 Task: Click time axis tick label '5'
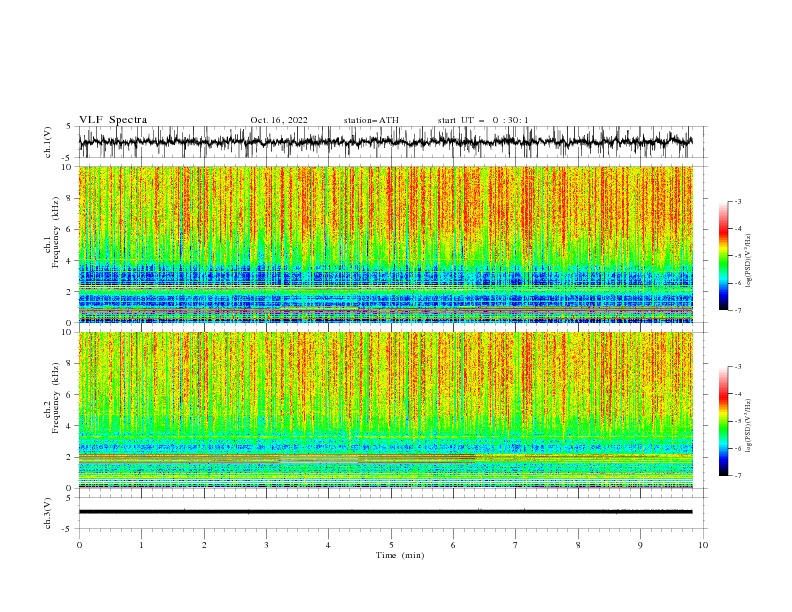(x=391, y=545)
